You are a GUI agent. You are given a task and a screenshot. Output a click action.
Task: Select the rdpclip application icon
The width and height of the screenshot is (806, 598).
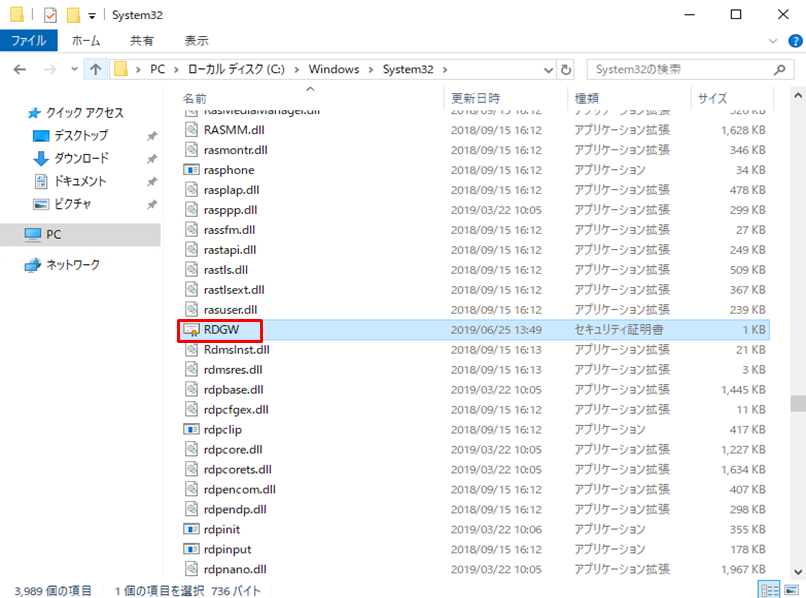[191, 429]
